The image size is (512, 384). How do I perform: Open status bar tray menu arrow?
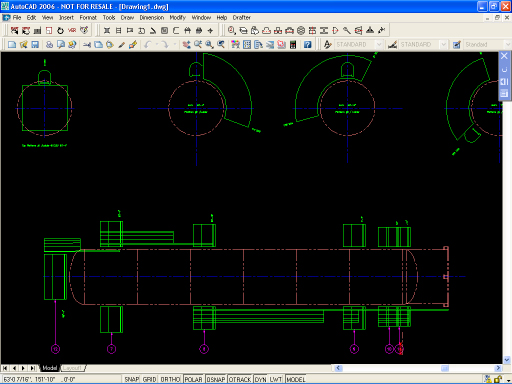pyautogui.click(x=508, y=380)
